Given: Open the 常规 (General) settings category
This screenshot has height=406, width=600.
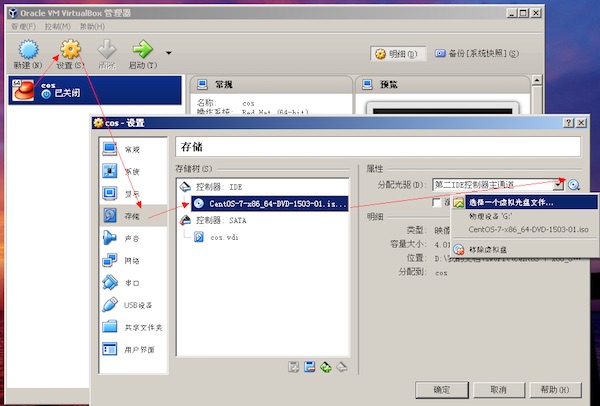Looking at the screenshot, I should point(133,149).
